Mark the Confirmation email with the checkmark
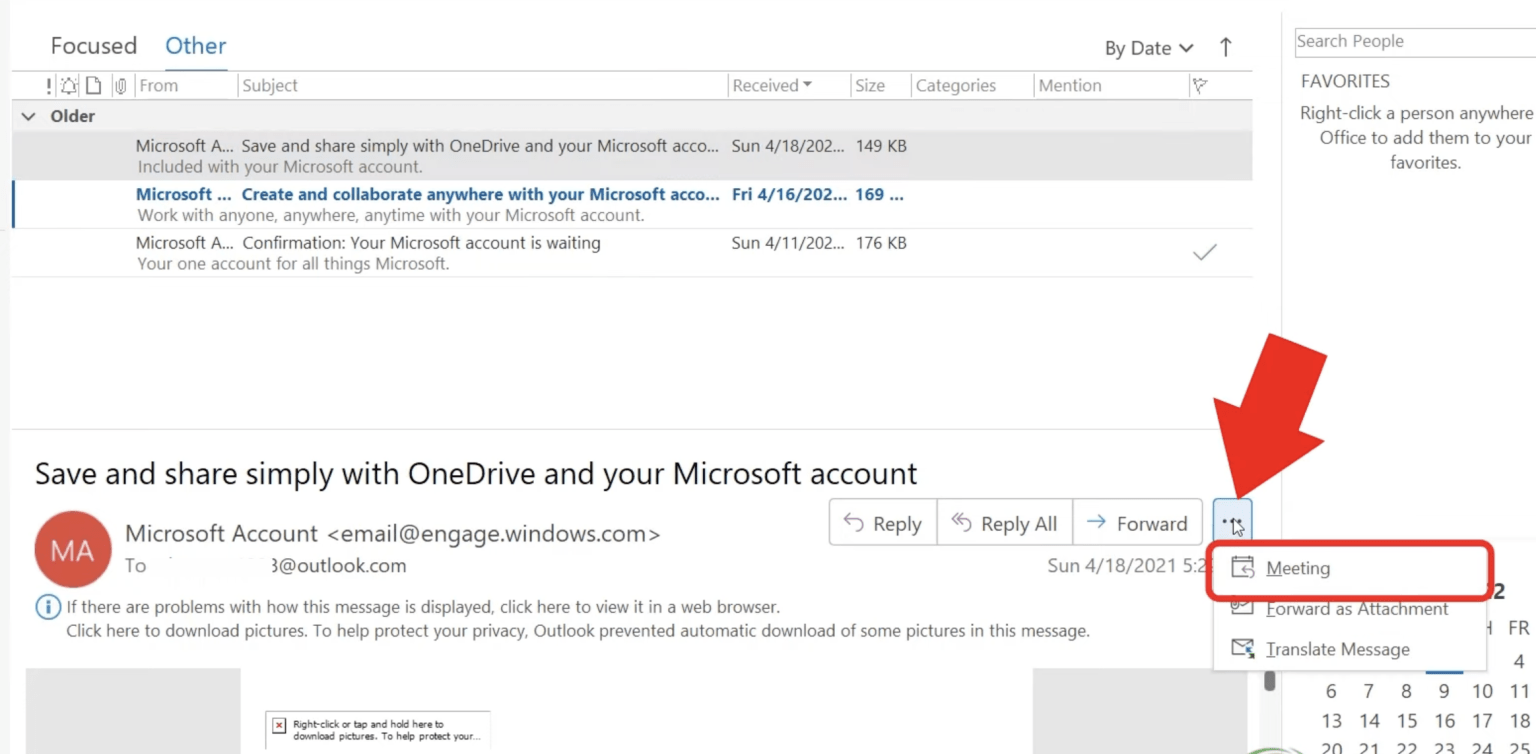 [1205, 252]
